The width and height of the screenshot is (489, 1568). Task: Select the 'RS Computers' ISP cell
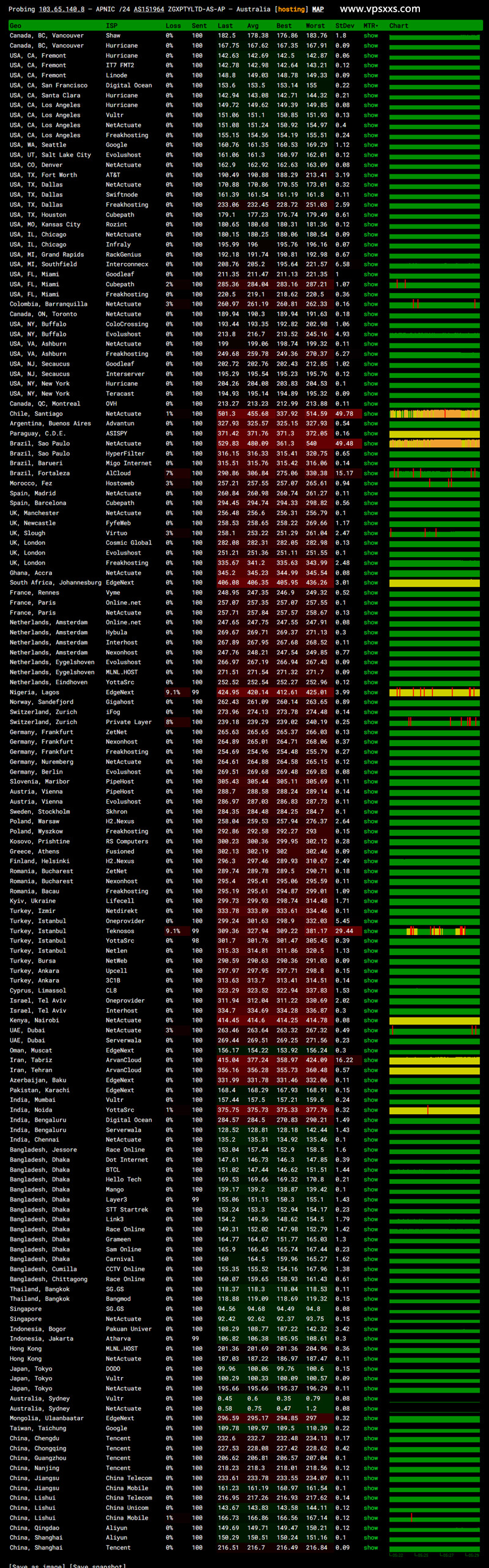tap(127, 841)
